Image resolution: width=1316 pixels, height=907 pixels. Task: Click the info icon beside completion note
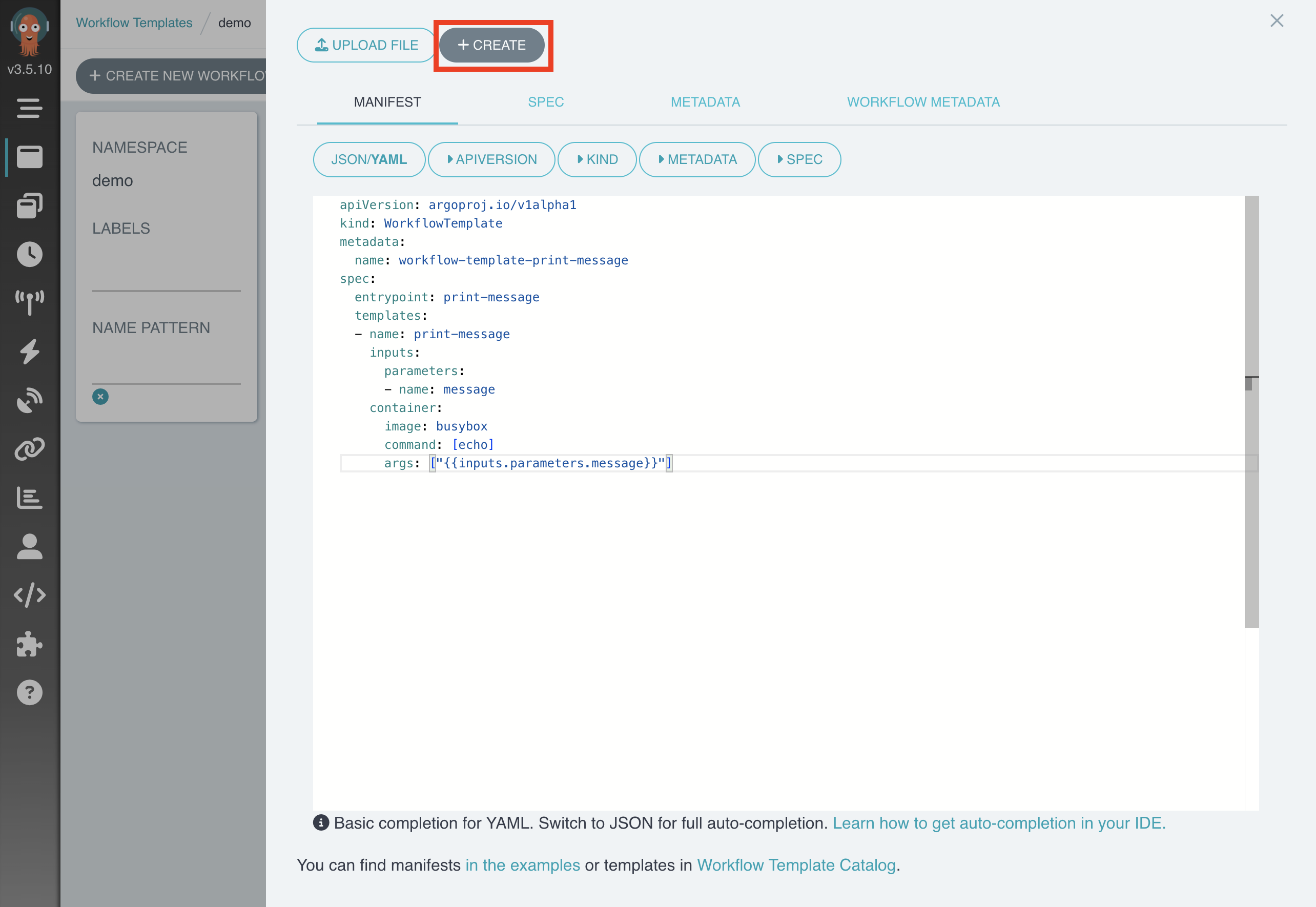click(321, 822)
